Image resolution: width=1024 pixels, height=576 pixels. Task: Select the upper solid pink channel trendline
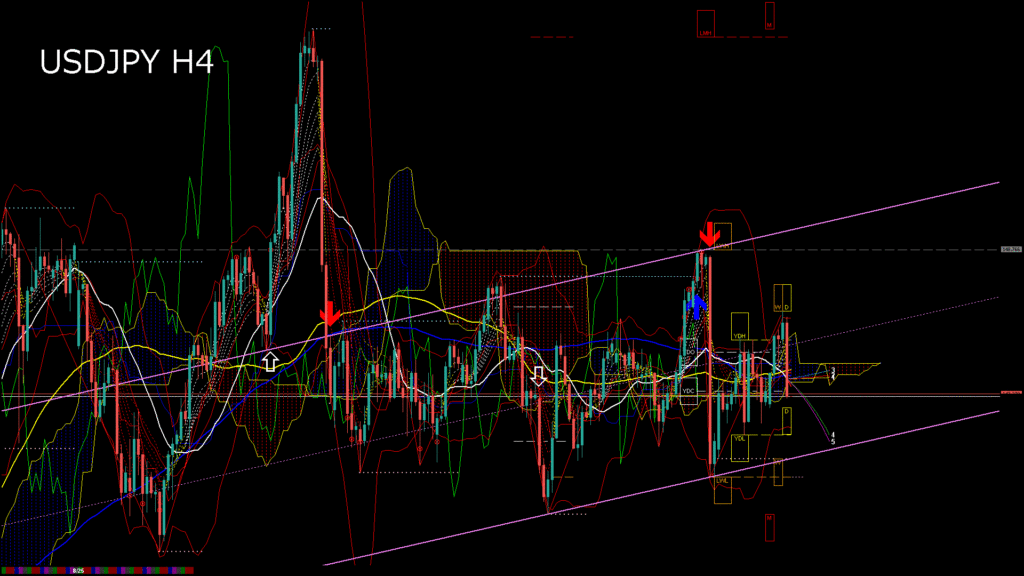850,214
